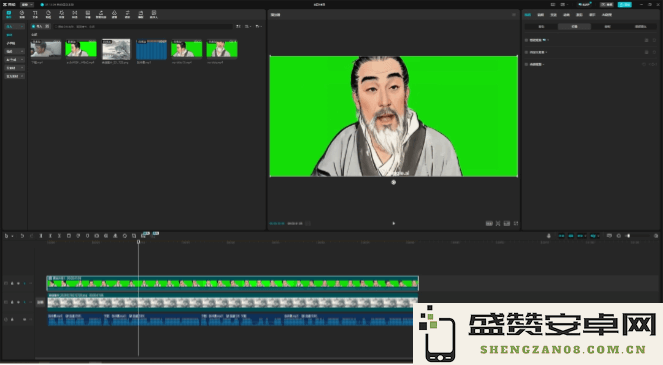Open the Media panel in the top toolbar
The width and height of the screenshot is (663, 365).
(x=9, y=14)
